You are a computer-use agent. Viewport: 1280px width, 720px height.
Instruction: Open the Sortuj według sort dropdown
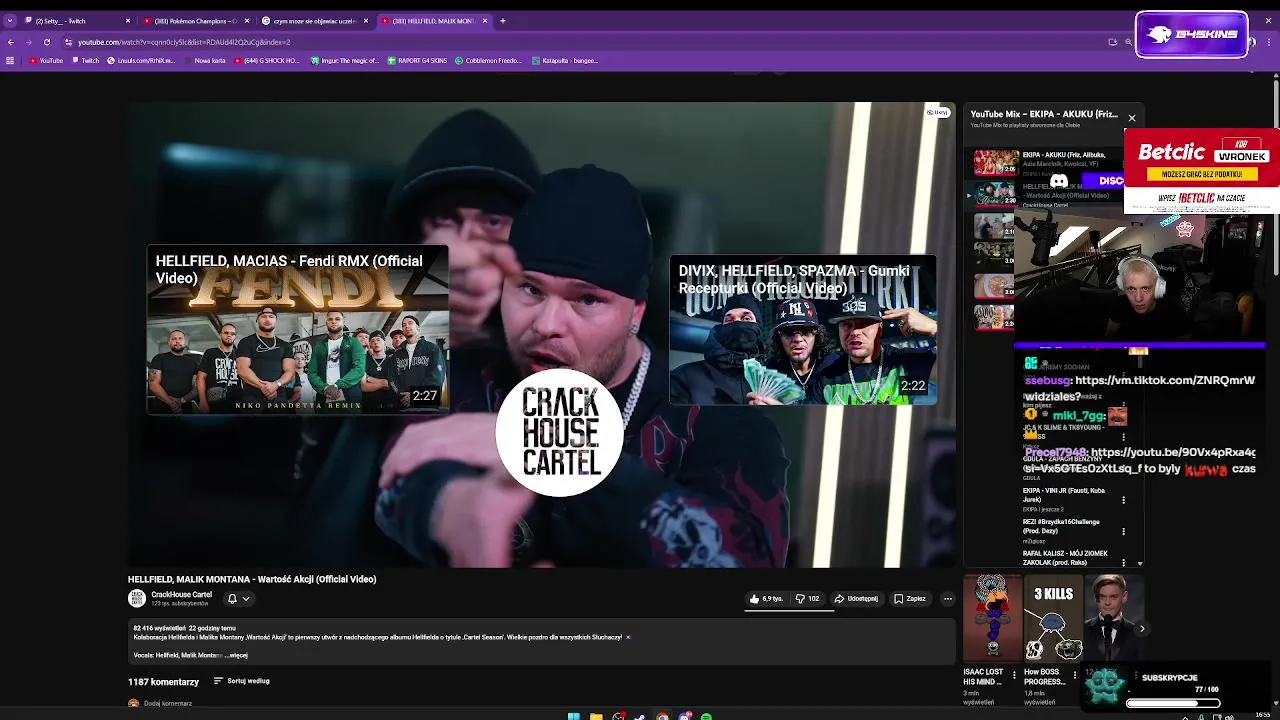click(x=241, y=681)
